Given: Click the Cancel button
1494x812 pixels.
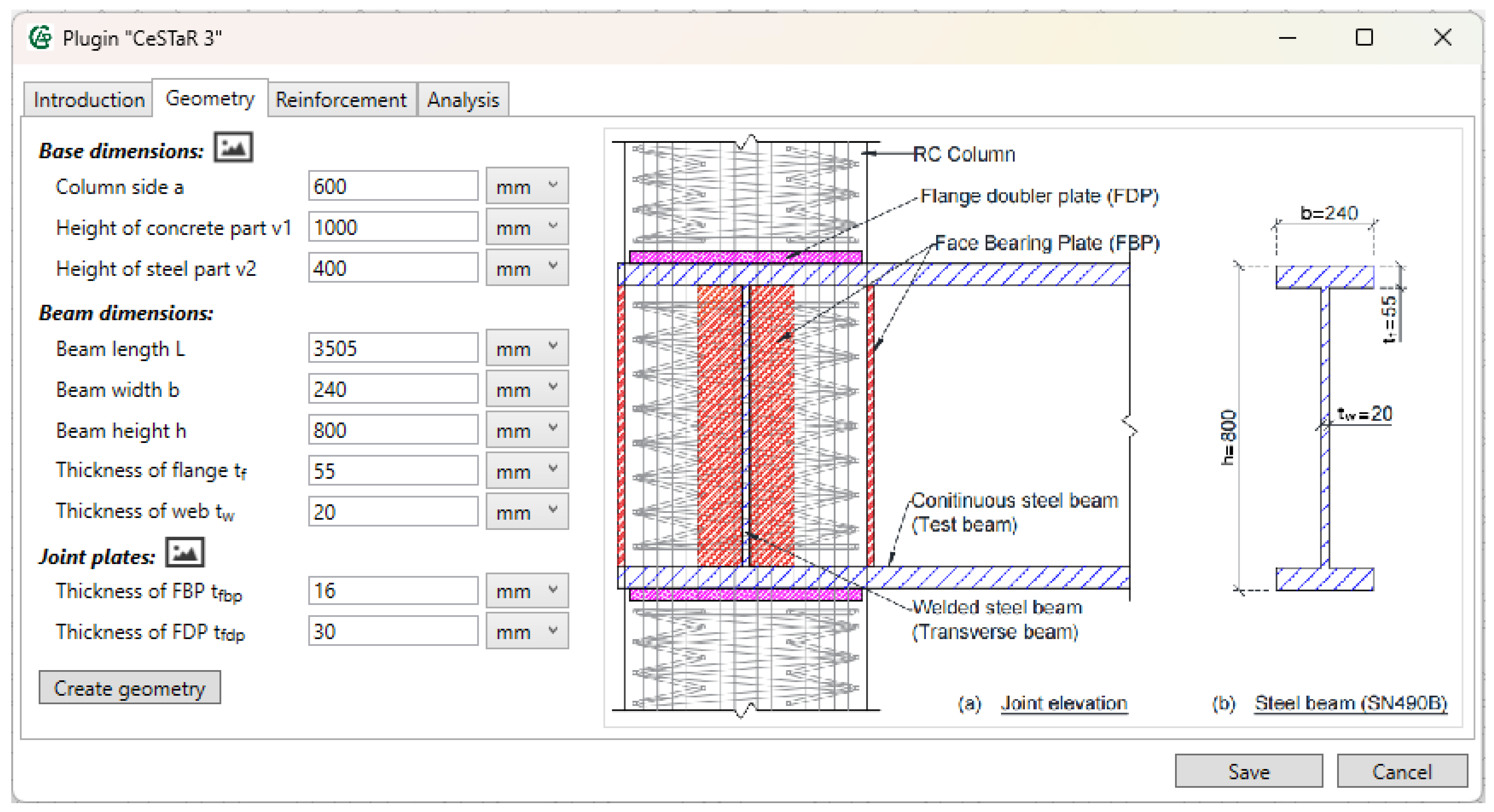Looking at the screenshot, I should [x=1401, y=771].
